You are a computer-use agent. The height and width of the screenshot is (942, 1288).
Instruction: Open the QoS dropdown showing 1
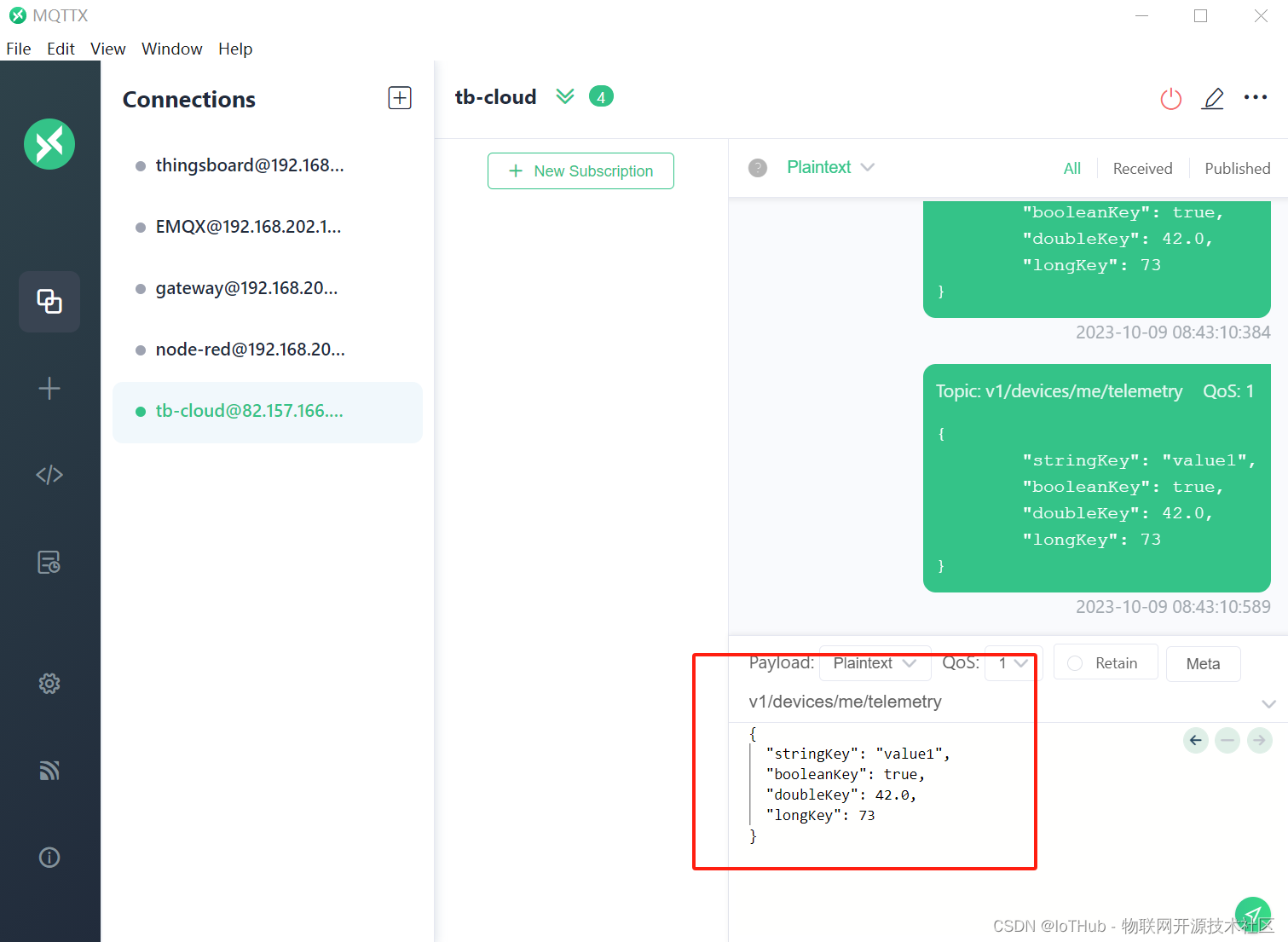[1013, 662]
